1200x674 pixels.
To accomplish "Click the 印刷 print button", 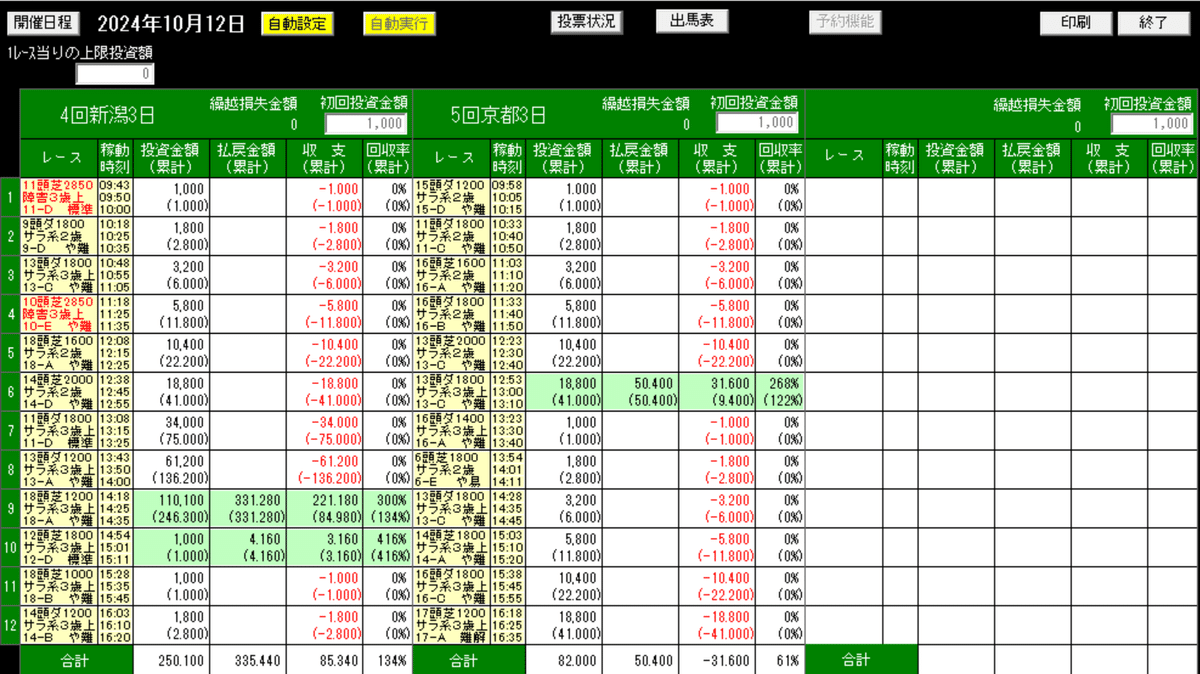I will pos(1076,22).
